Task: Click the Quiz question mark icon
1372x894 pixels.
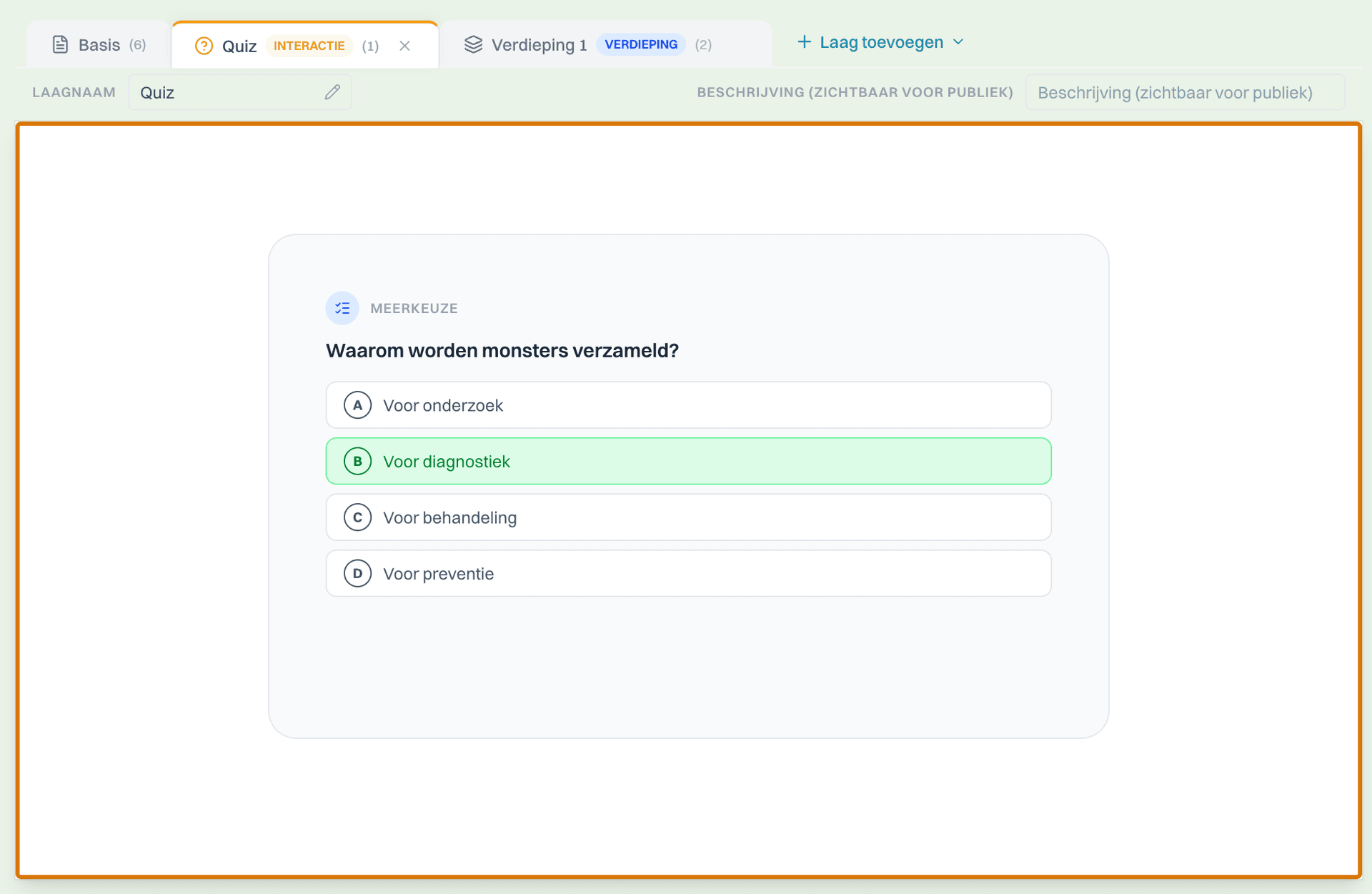Action: point(204,46)
